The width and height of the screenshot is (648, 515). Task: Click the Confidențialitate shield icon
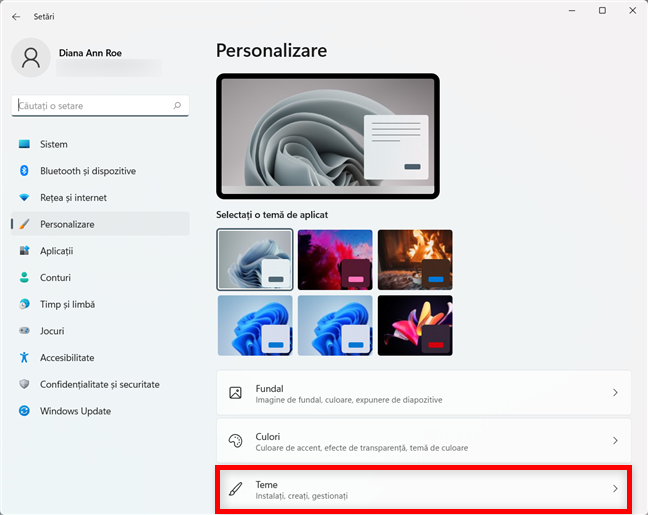tap(24, 384)
